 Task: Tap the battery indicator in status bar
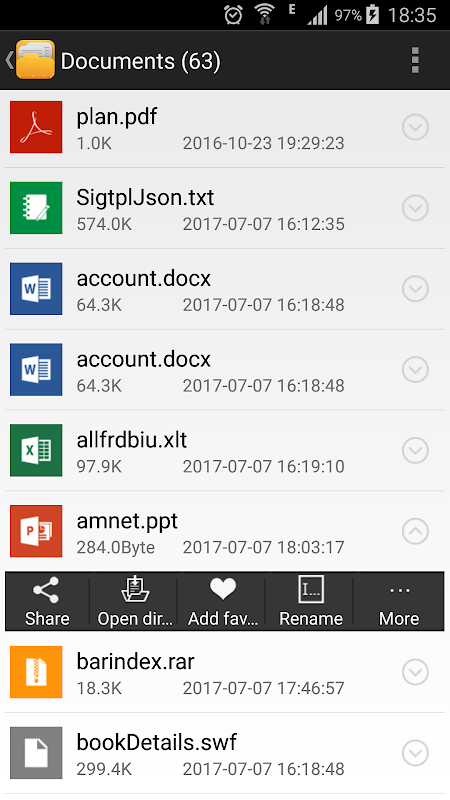click(x=372, y=15)
